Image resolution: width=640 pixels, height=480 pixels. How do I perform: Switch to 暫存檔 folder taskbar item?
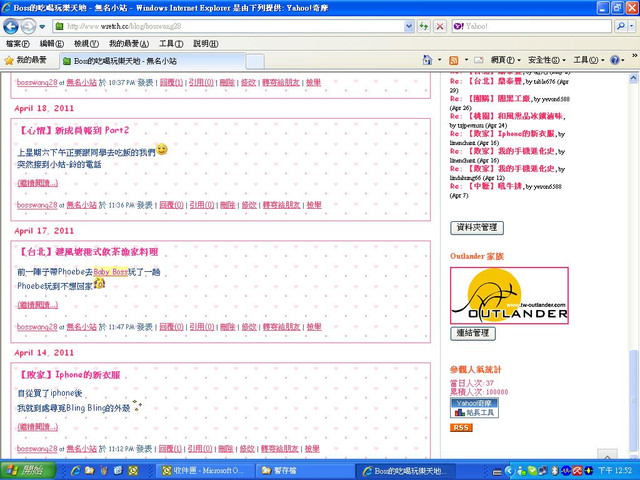coord(304,471)
